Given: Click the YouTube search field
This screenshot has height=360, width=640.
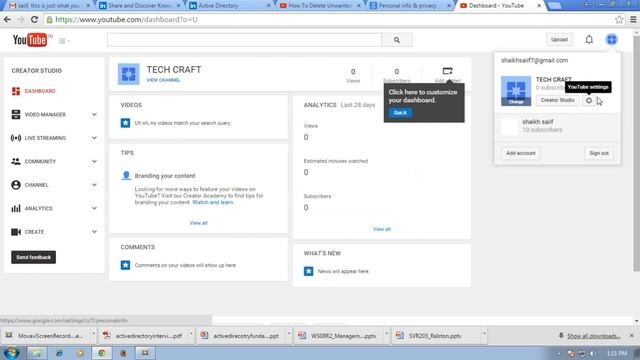Looking at the screenshot, I should pyautogui.click(x=244, y=40).
